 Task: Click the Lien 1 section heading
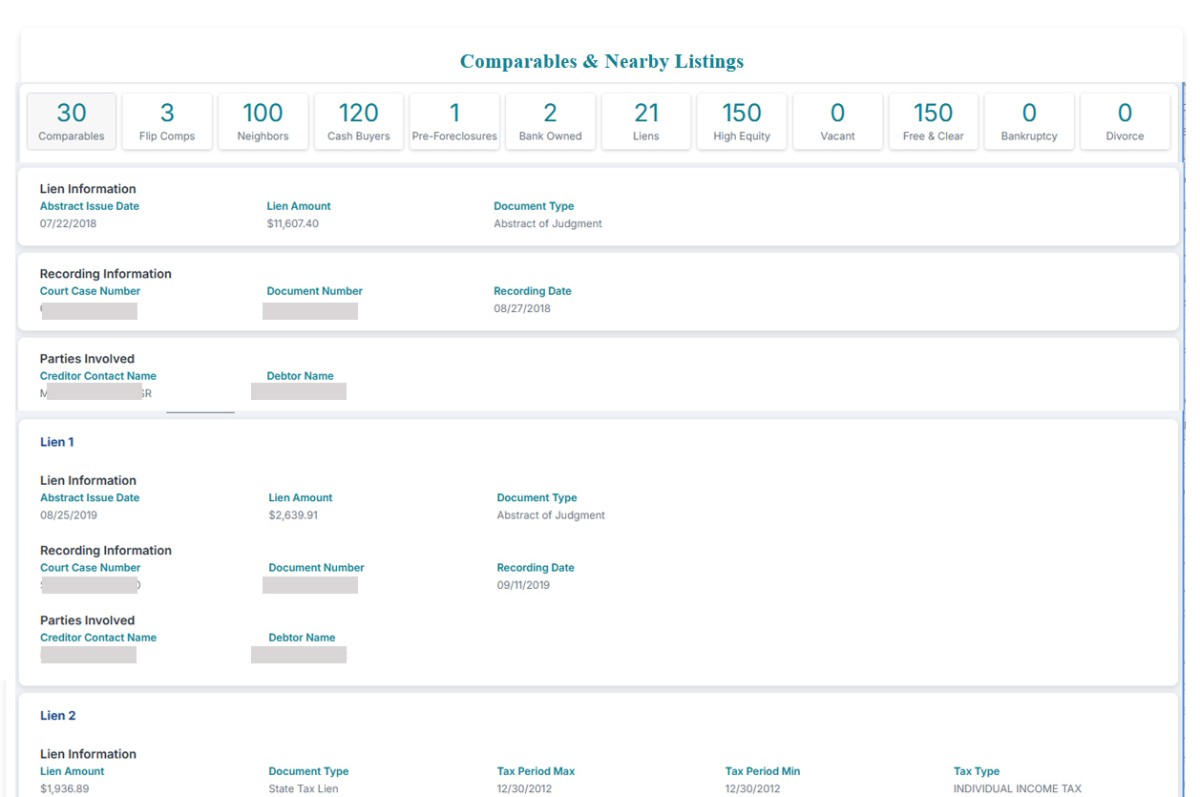[x=57, y=442]
